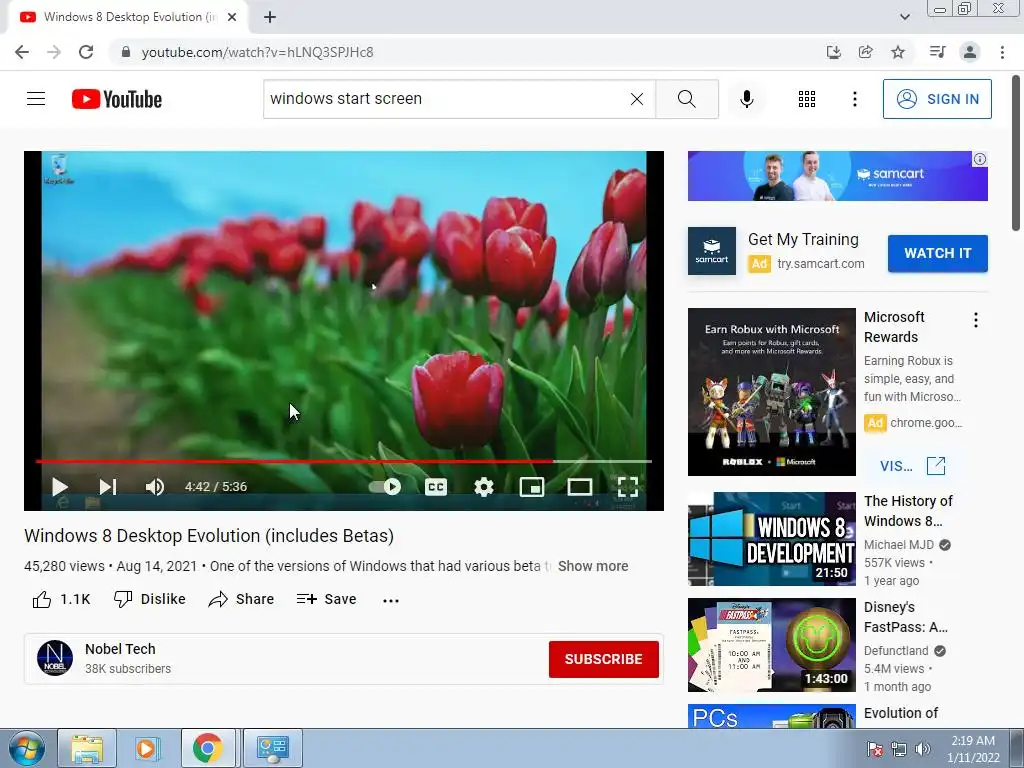
Task: Open Windows Explorer from taskbar
Action: click(x=87, y=748)
